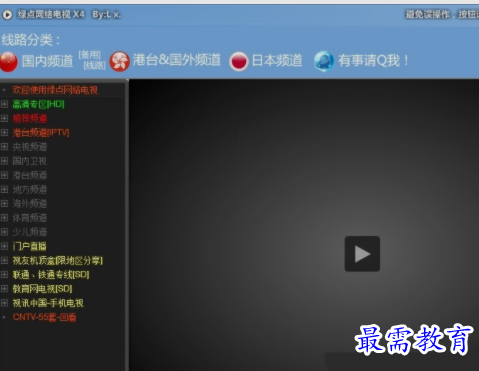The height and width of the screenshot is (371, 479).
Task: Expand the 体育频道 node
Action: [x=4, y=218]
